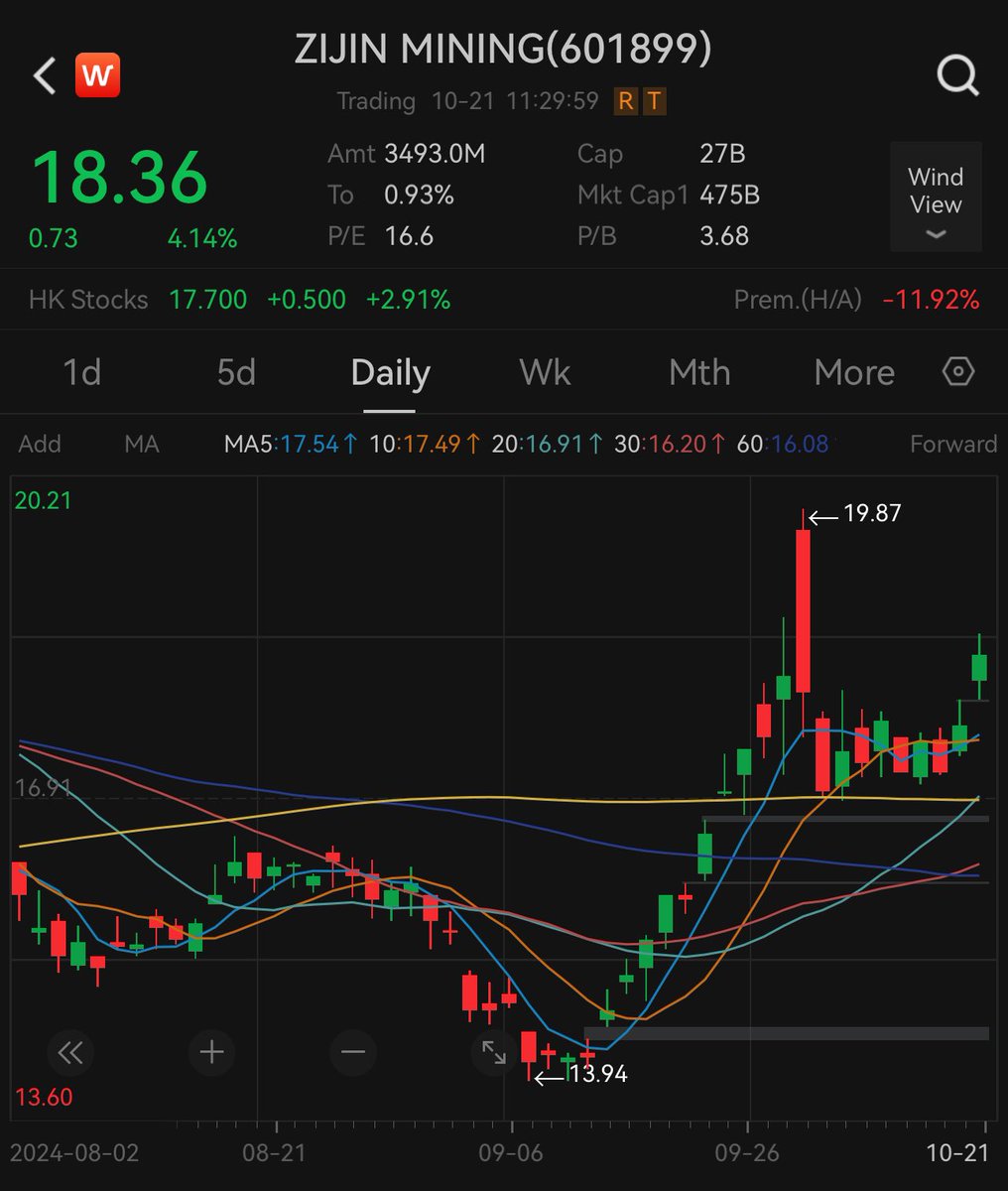Zoom in chart with plus button
The width and height of the screenshot is (1008, 1191).
211,1052
